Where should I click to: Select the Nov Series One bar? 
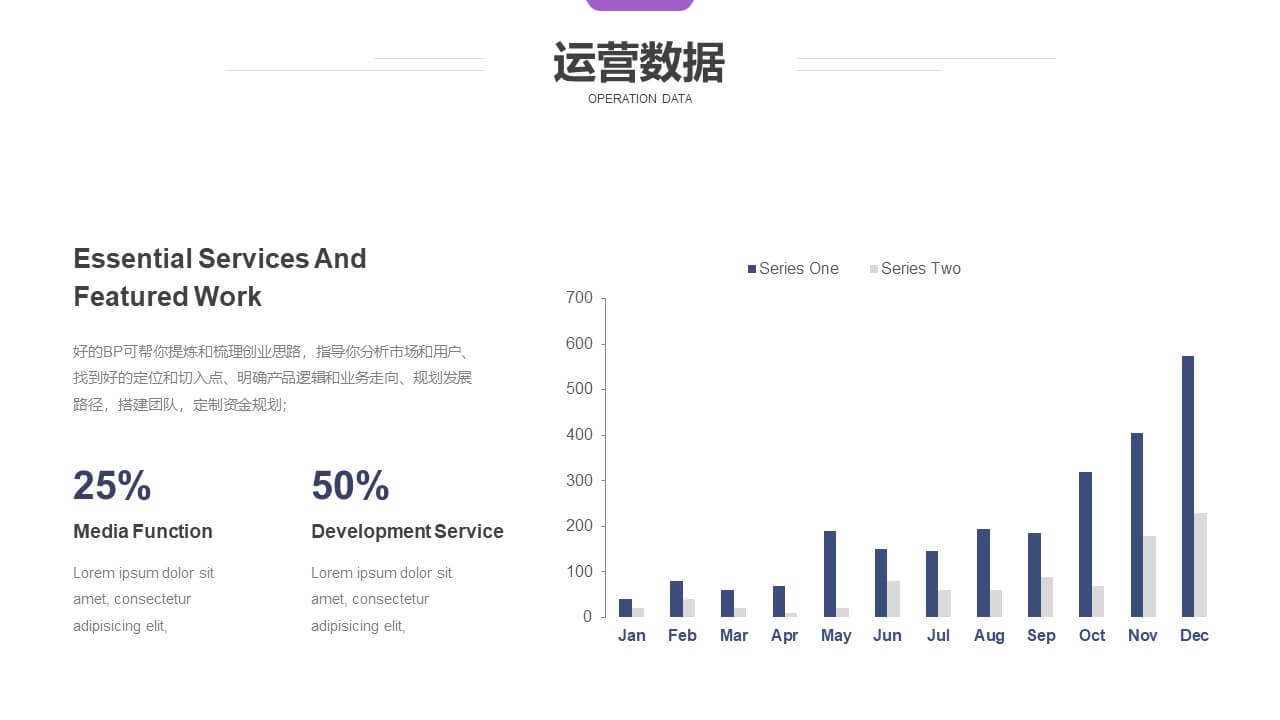[x=1137, y=525]
